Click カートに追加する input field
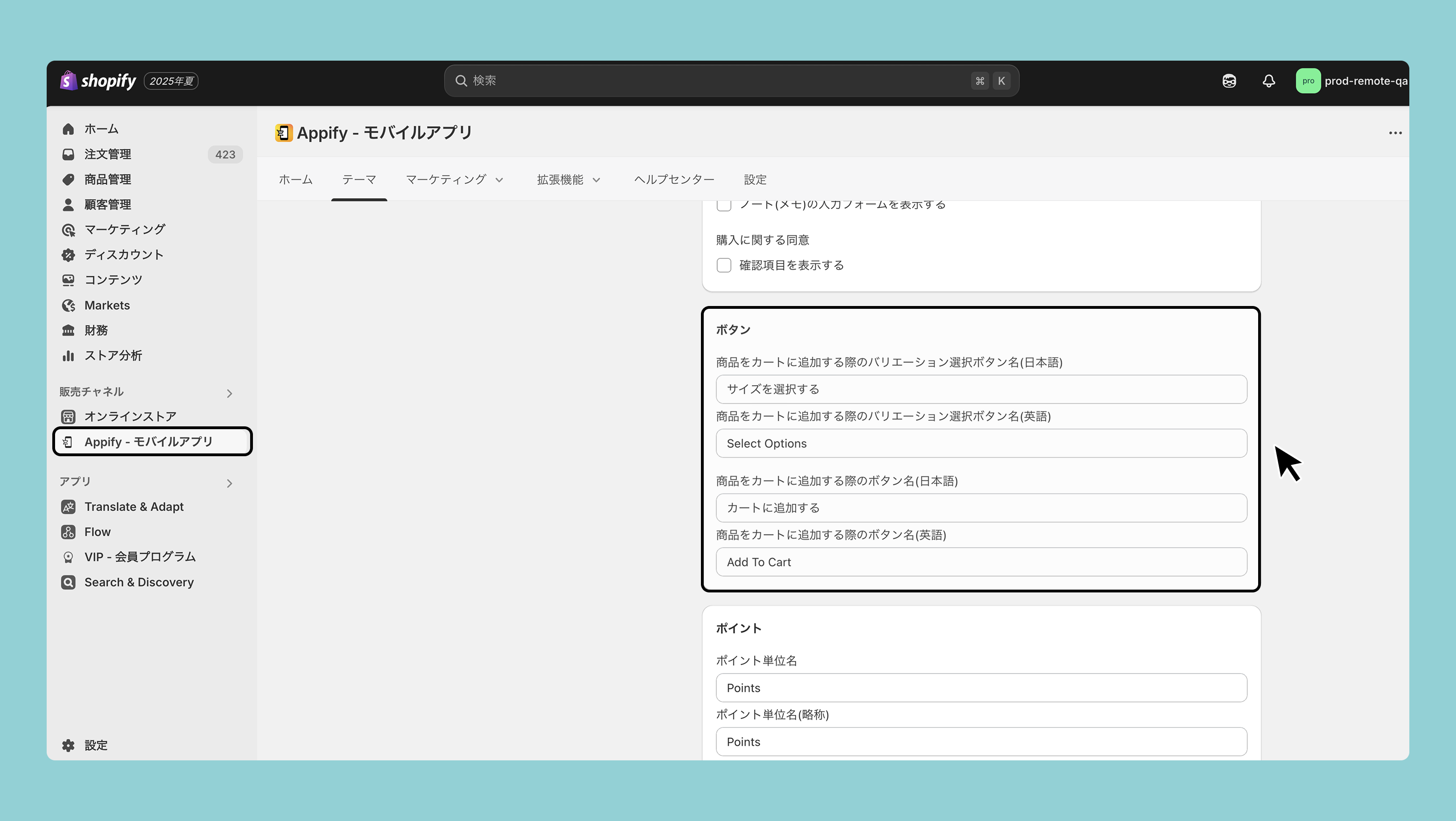 pyautogui.click(x=981, y=508)
